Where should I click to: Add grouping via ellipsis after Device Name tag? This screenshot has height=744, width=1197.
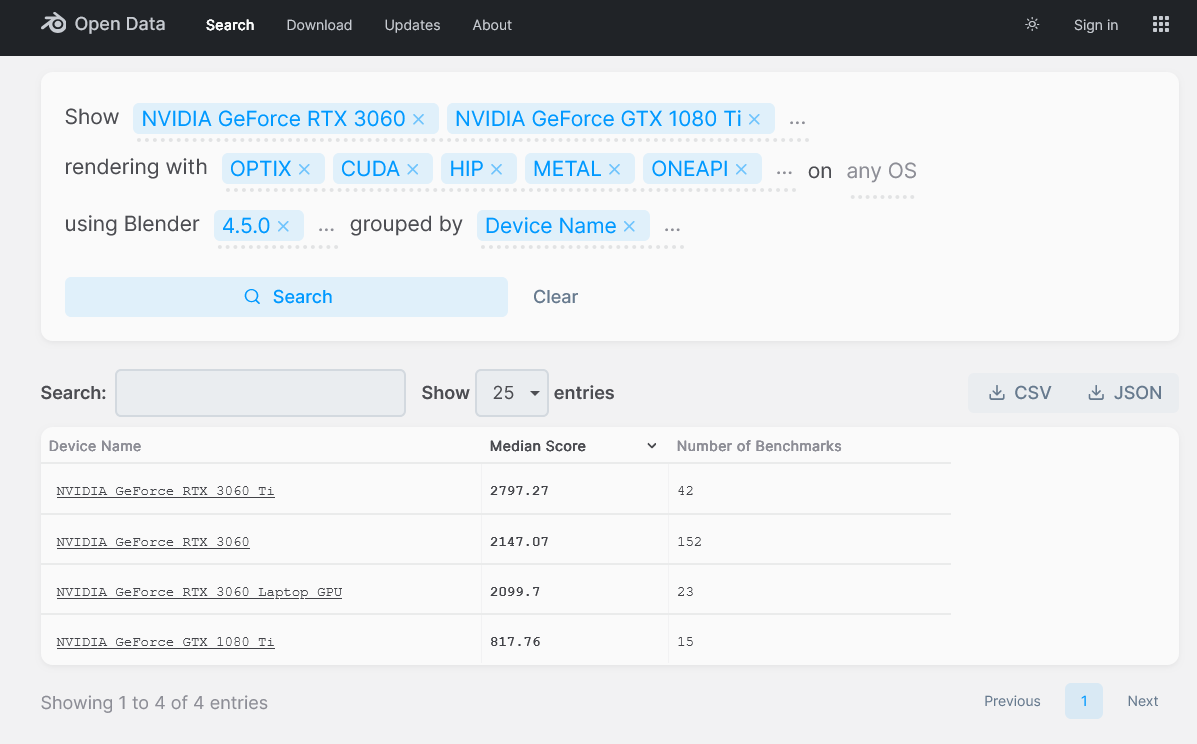click(672, 227)
